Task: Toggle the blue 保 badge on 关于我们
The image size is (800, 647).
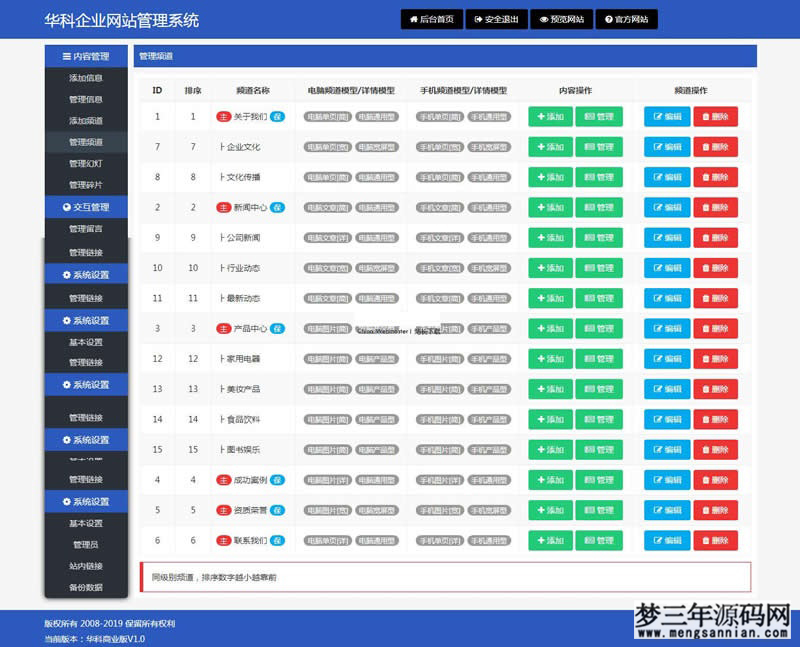Action: 278,118
